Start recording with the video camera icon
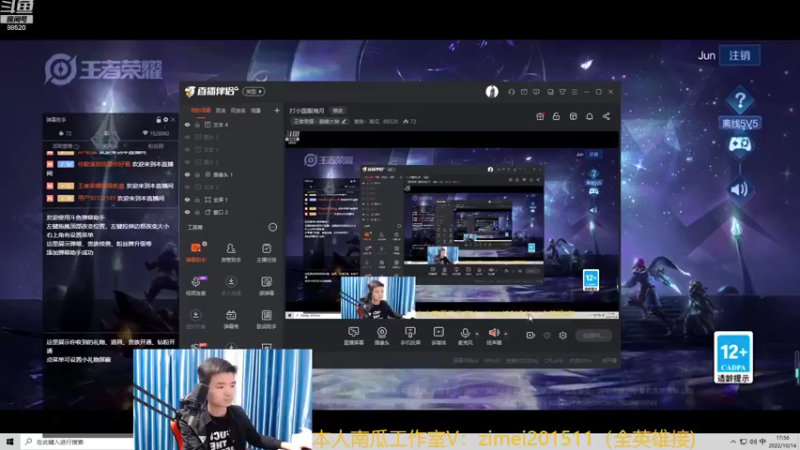 (x=531, y=335)
